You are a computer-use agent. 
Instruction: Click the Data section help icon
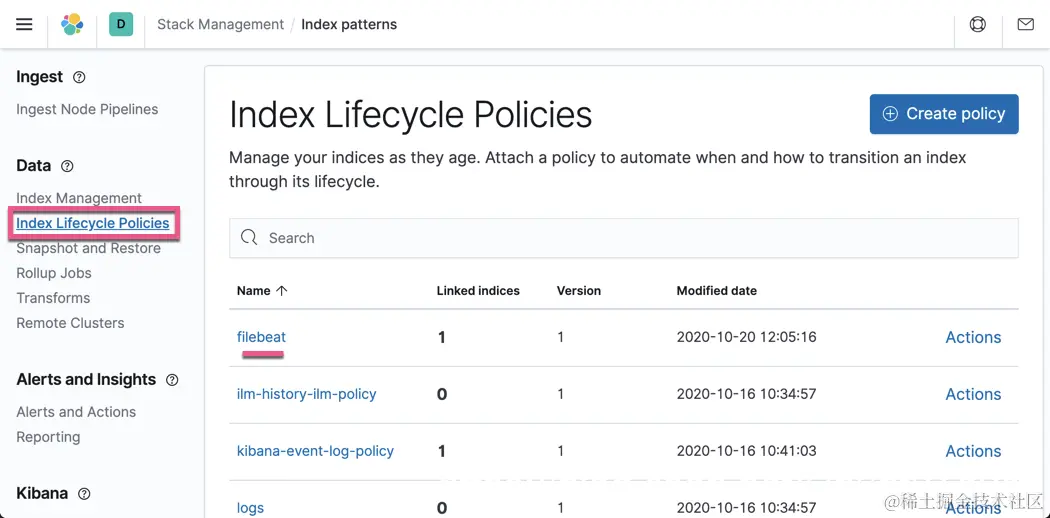[x=67, y=166]
